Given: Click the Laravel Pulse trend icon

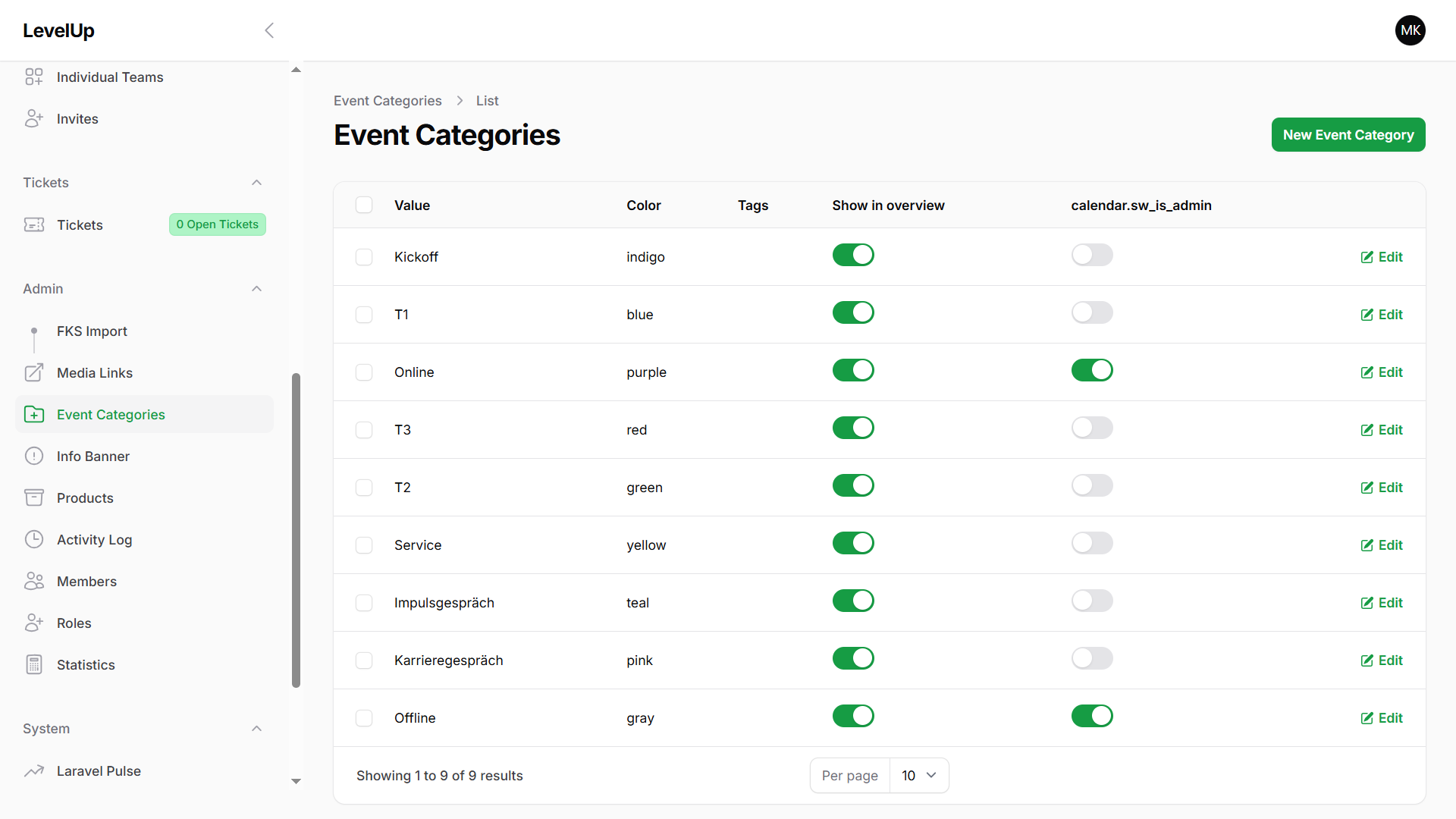Looking at the screenshot, I should coord(34,770).
